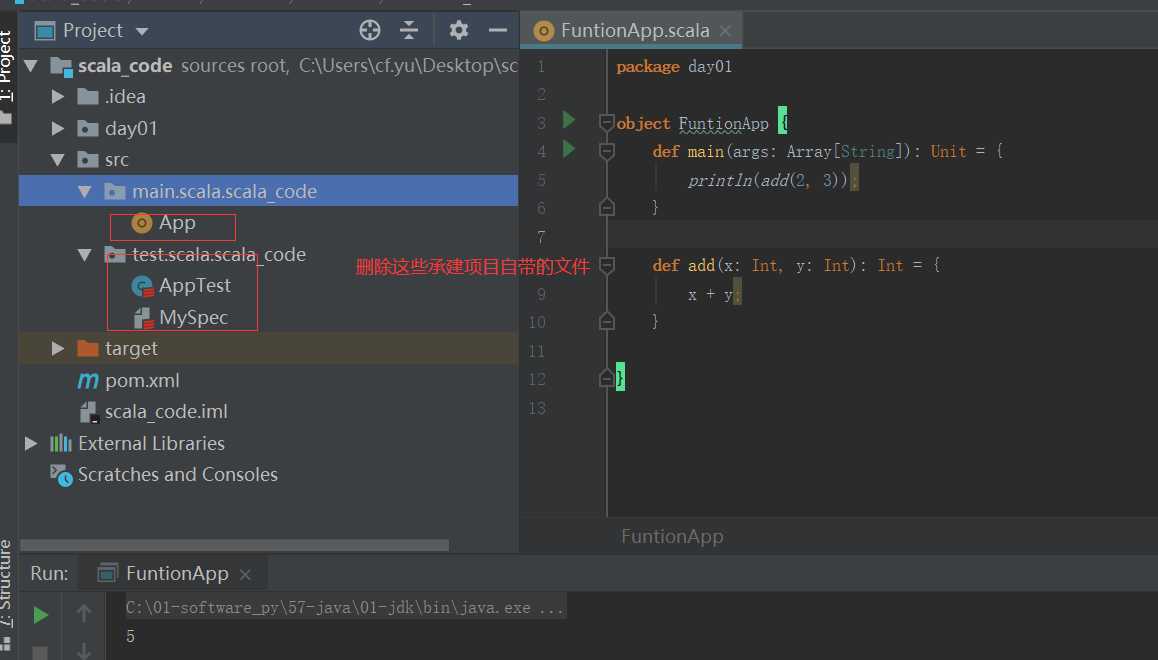Click FuntionApp breadcrumb below editor
This screenshot has width=1158, height=660.
tap(672, 537)
